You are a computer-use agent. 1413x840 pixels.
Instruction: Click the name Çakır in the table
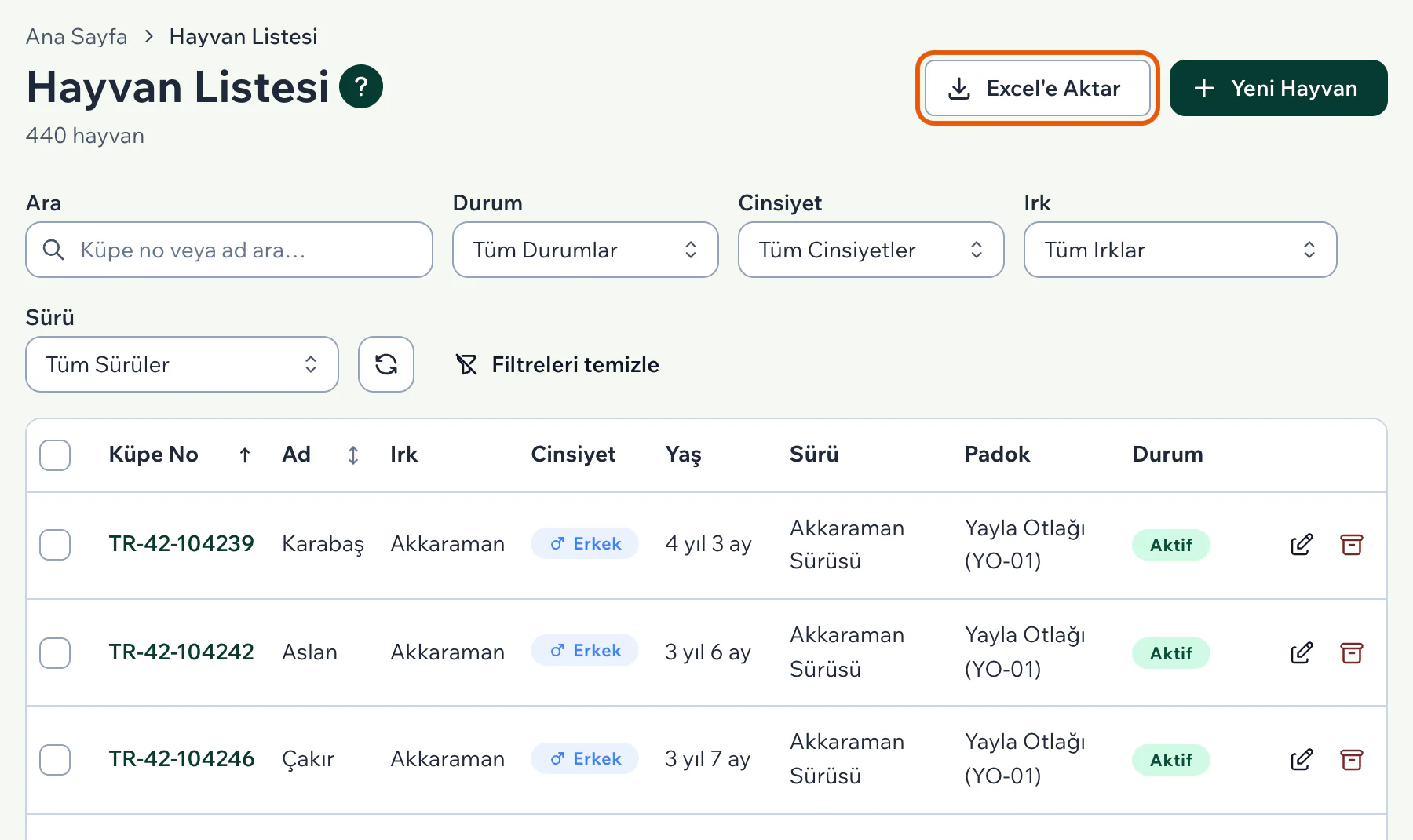[308, 759]
